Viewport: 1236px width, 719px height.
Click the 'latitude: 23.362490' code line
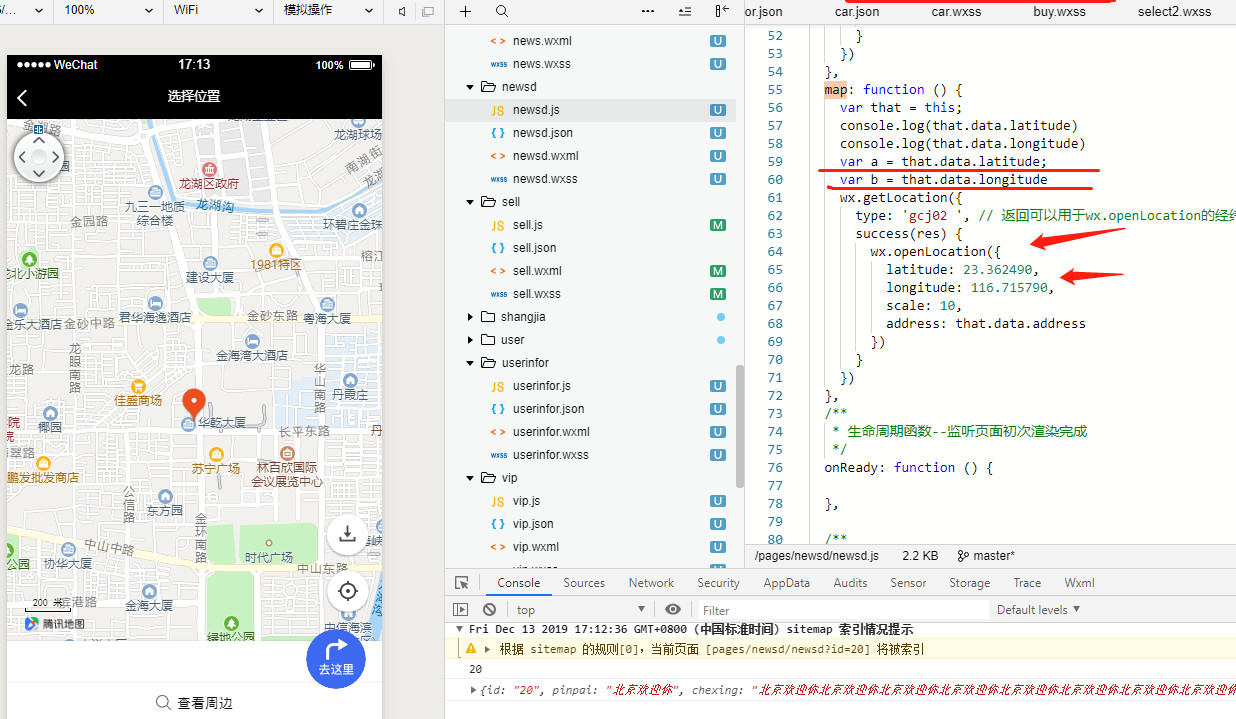pyautogui.click(x=962, y=270)
